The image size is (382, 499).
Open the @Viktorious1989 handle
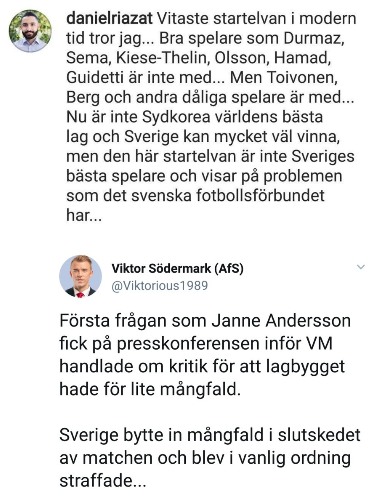(160, 286)
